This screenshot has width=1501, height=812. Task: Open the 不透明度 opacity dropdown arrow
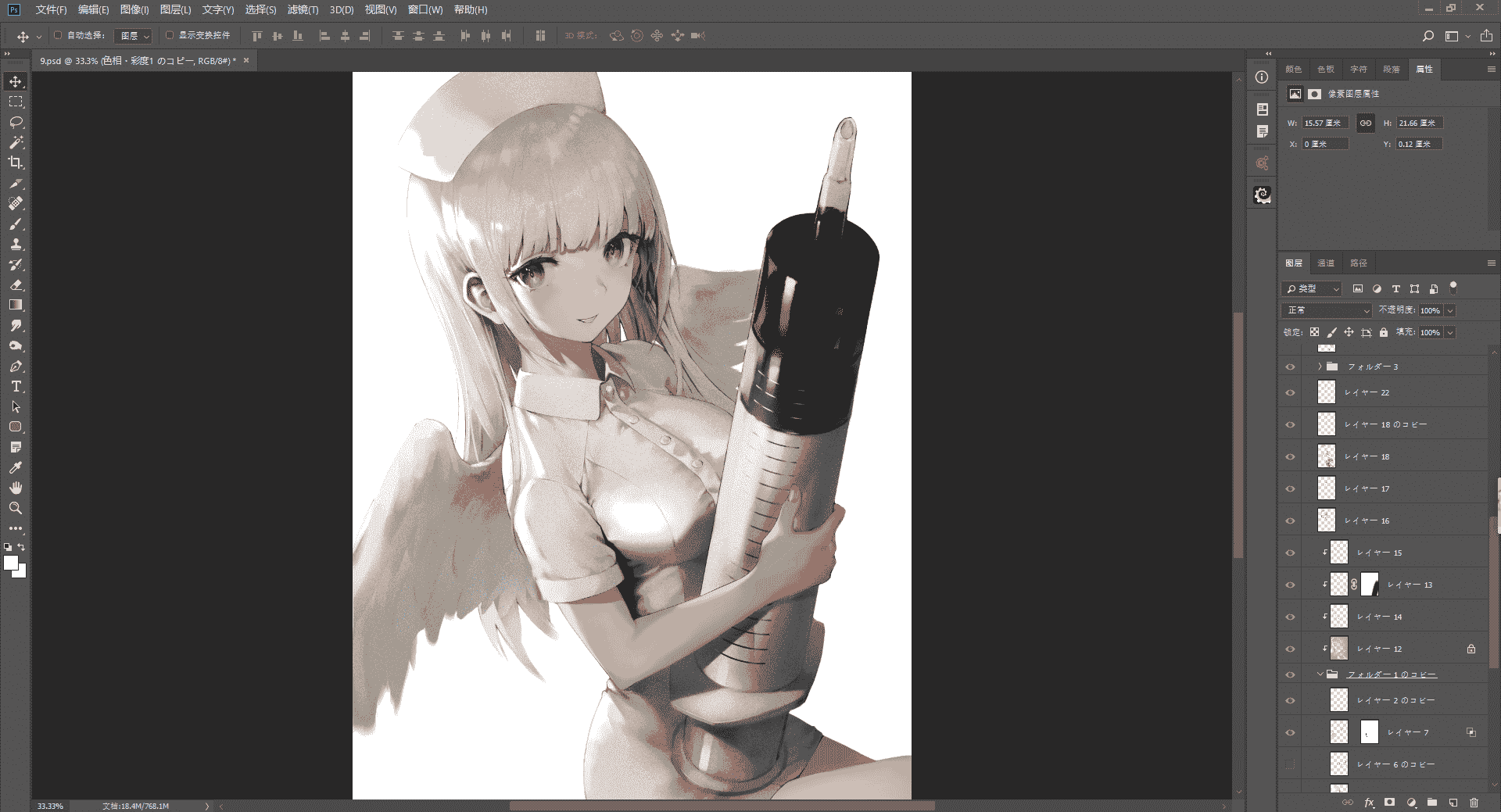(x=1450, y=310)
